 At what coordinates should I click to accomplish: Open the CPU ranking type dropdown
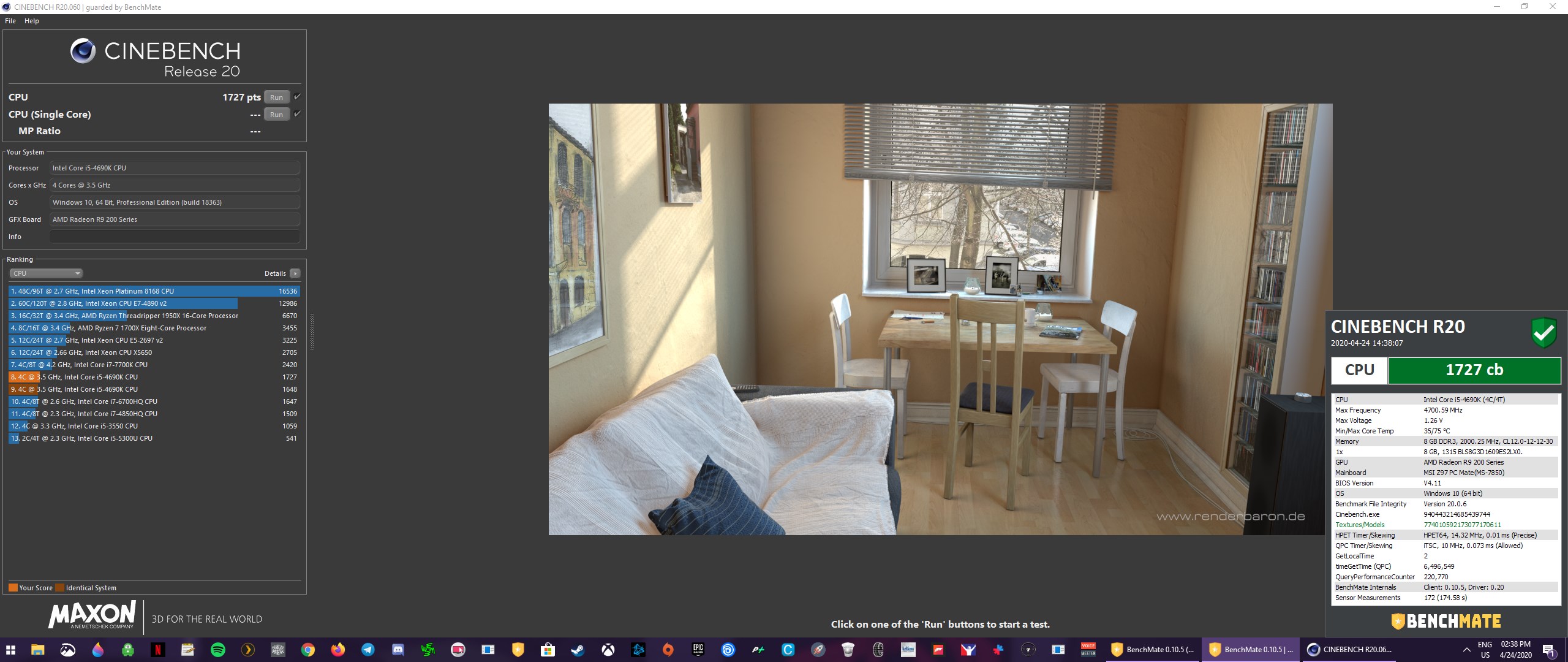click(x=46, y=273)
